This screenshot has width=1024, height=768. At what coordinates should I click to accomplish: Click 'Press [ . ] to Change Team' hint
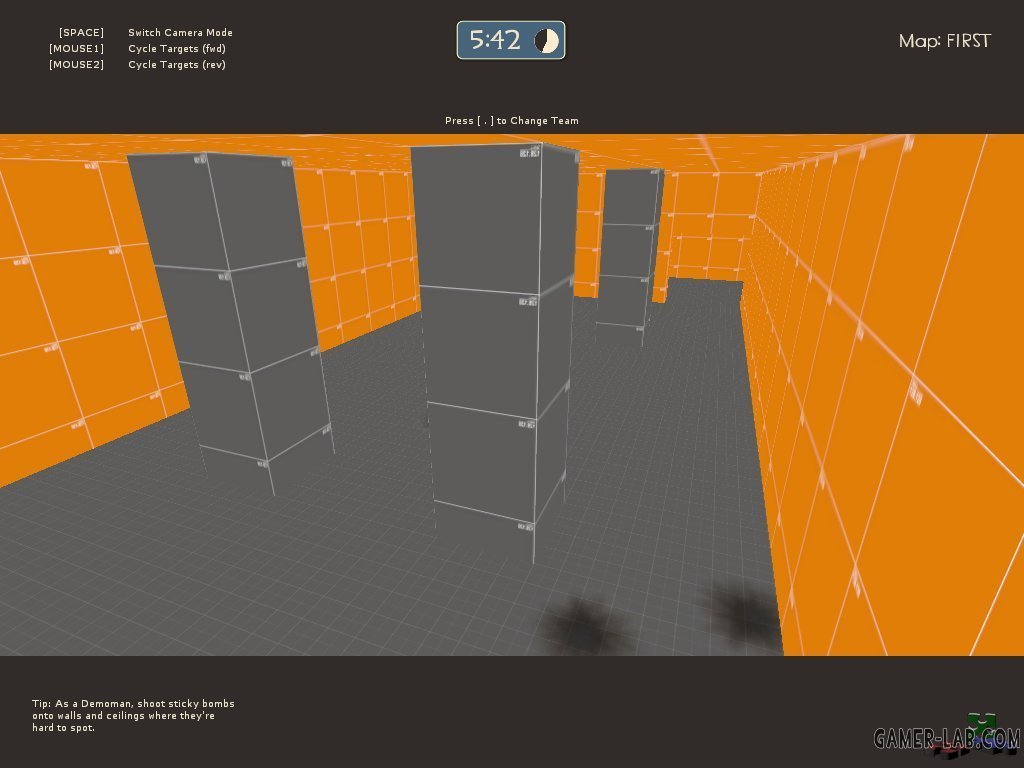tap(511, 120)
